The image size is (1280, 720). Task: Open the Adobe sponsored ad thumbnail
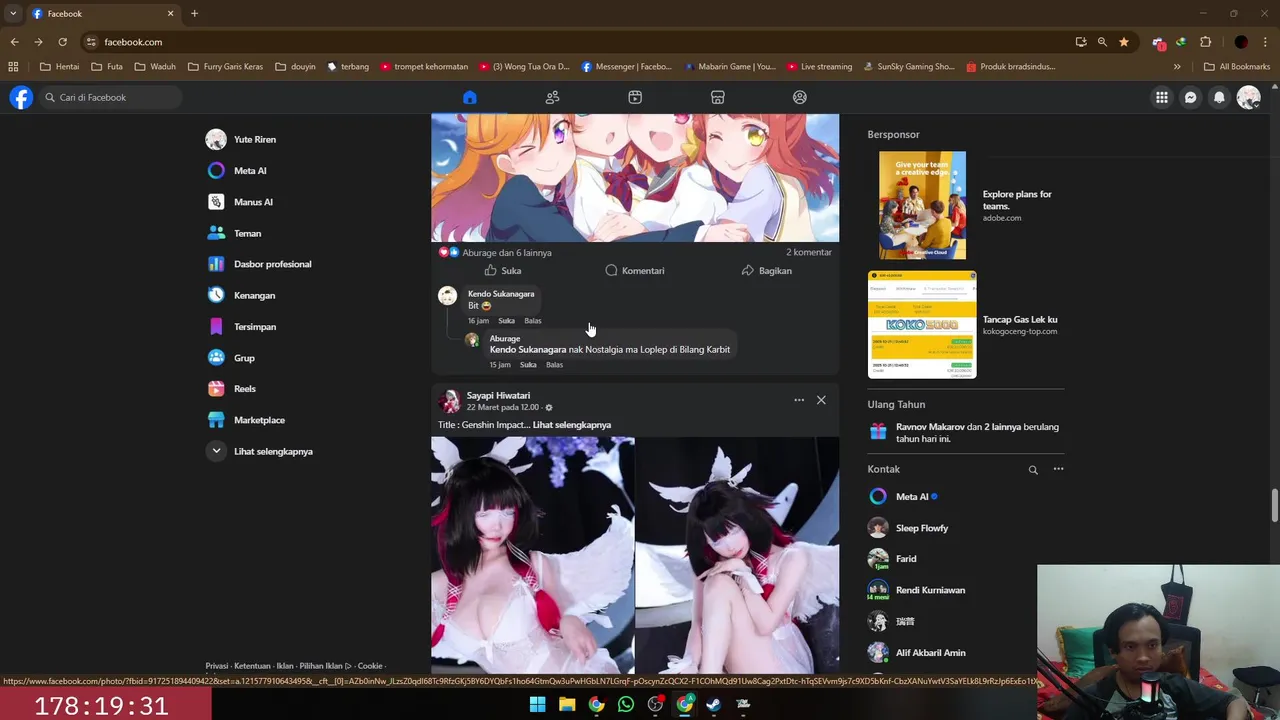pos(922,205)
